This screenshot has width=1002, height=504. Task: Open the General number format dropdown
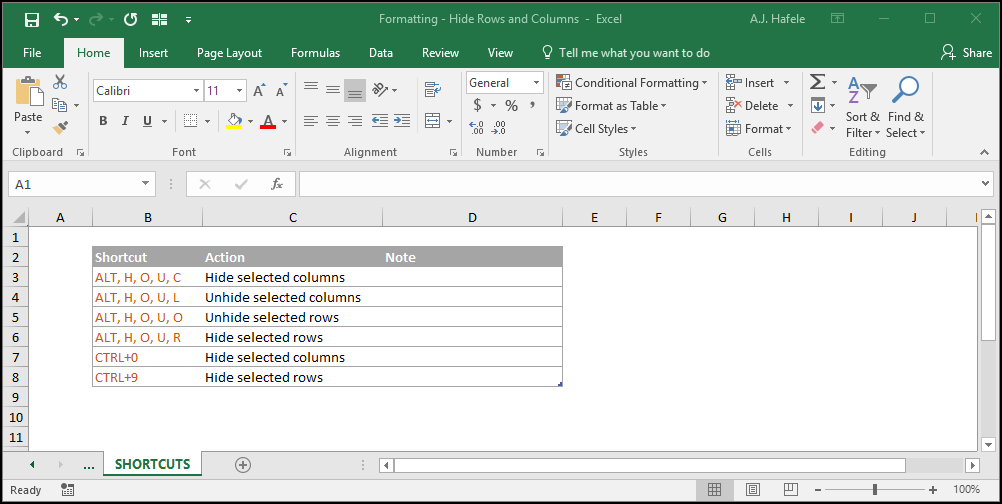(x=536, y=82)
